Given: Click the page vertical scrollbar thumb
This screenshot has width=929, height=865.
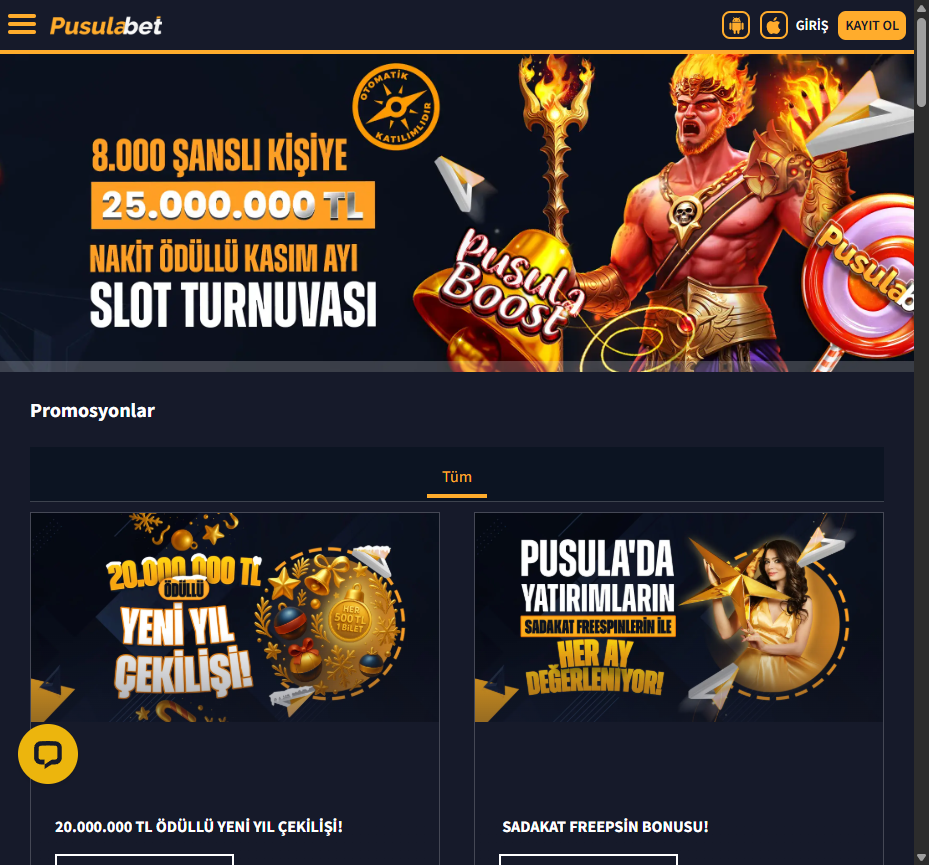Looking at the screenshot, I should click(x=922, y=62).
